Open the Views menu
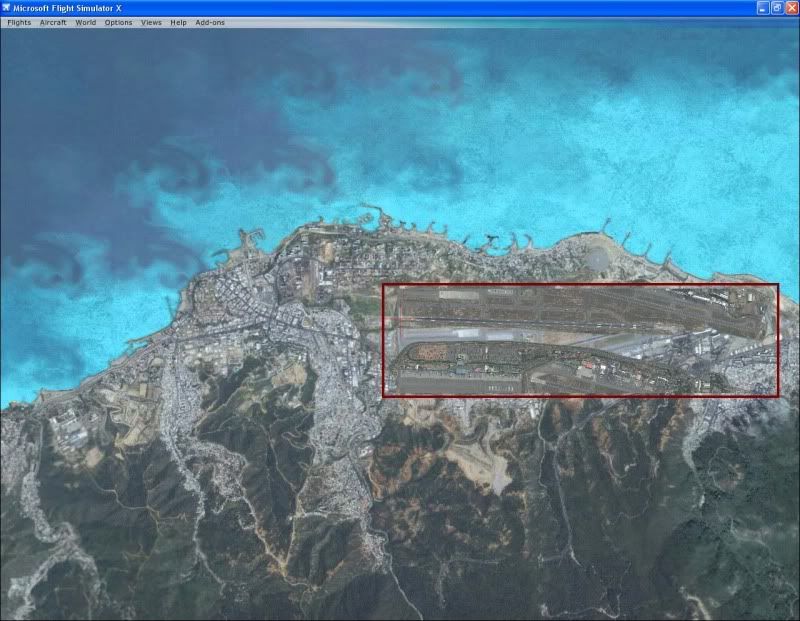This screenshot has width=800, height=621. pyautogui.click(x=151, y=22)
